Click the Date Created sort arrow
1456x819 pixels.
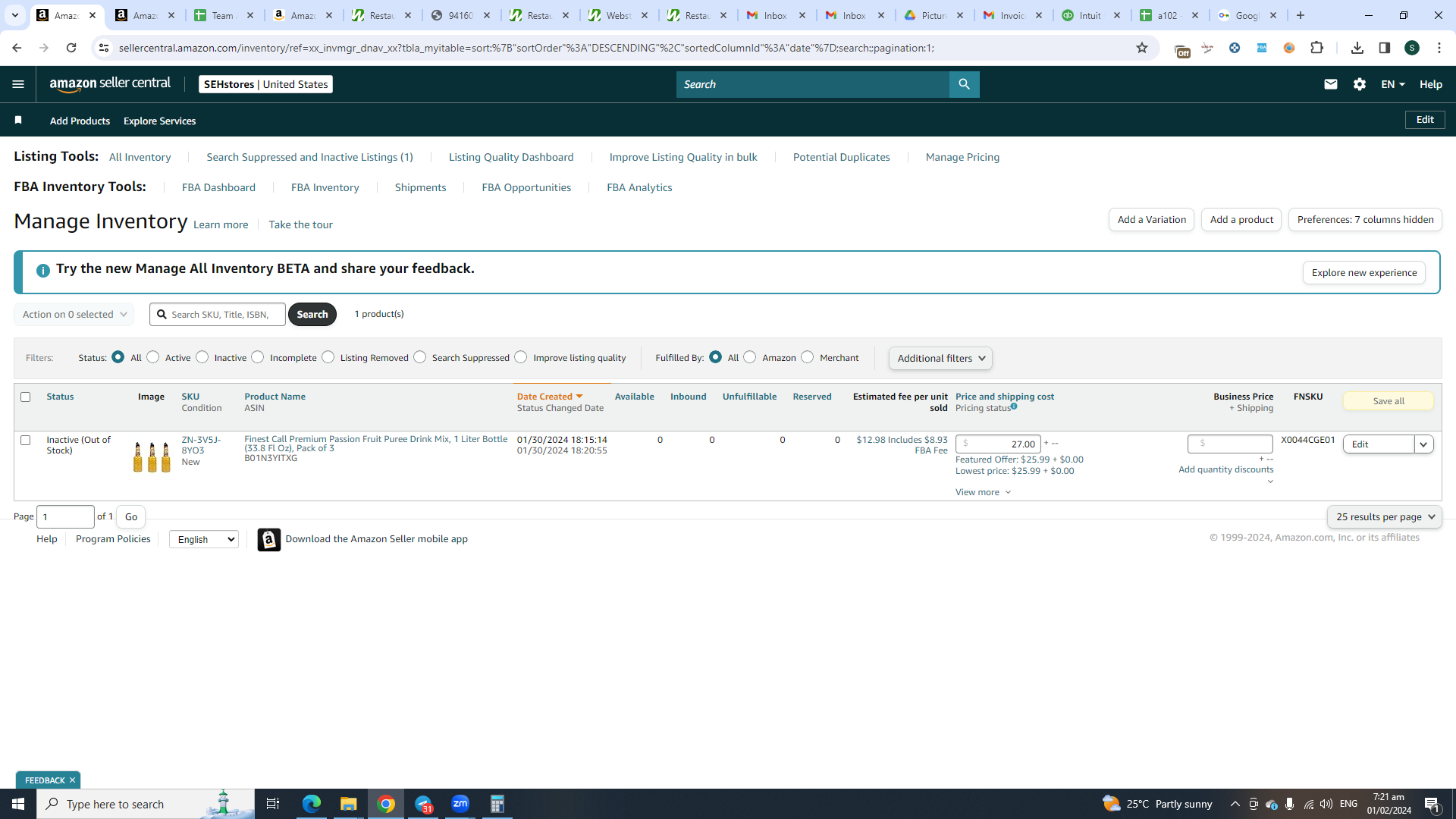(579, 397)
